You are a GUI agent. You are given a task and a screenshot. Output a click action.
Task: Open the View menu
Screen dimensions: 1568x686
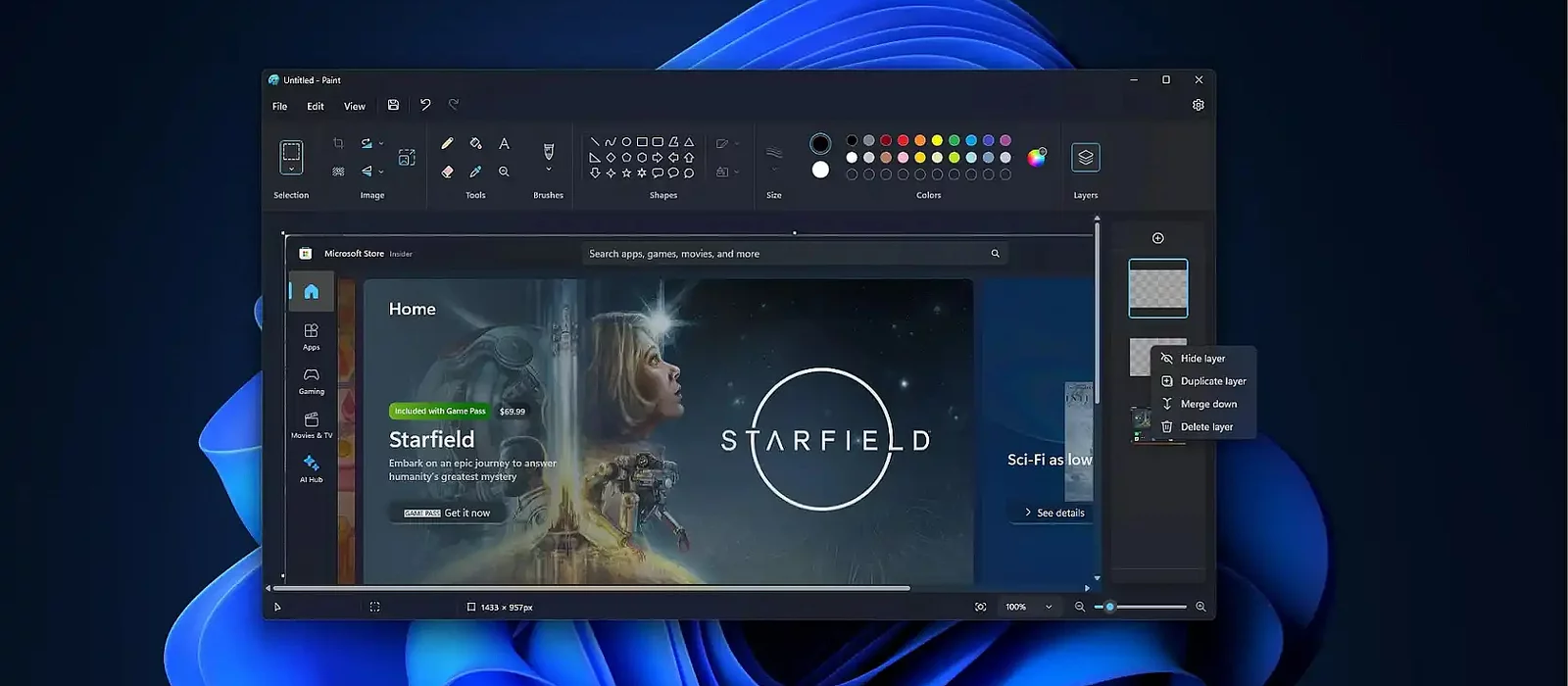click(355, 106)
